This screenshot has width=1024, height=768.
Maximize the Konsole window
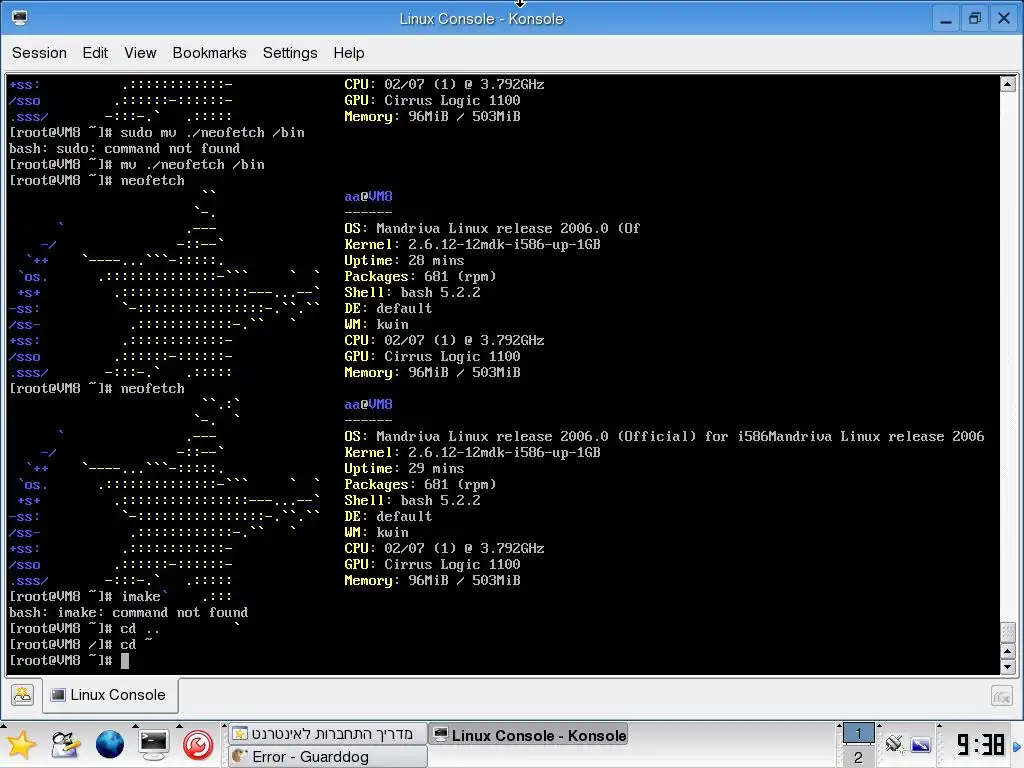pyautogui.click(x=974, y=18)
